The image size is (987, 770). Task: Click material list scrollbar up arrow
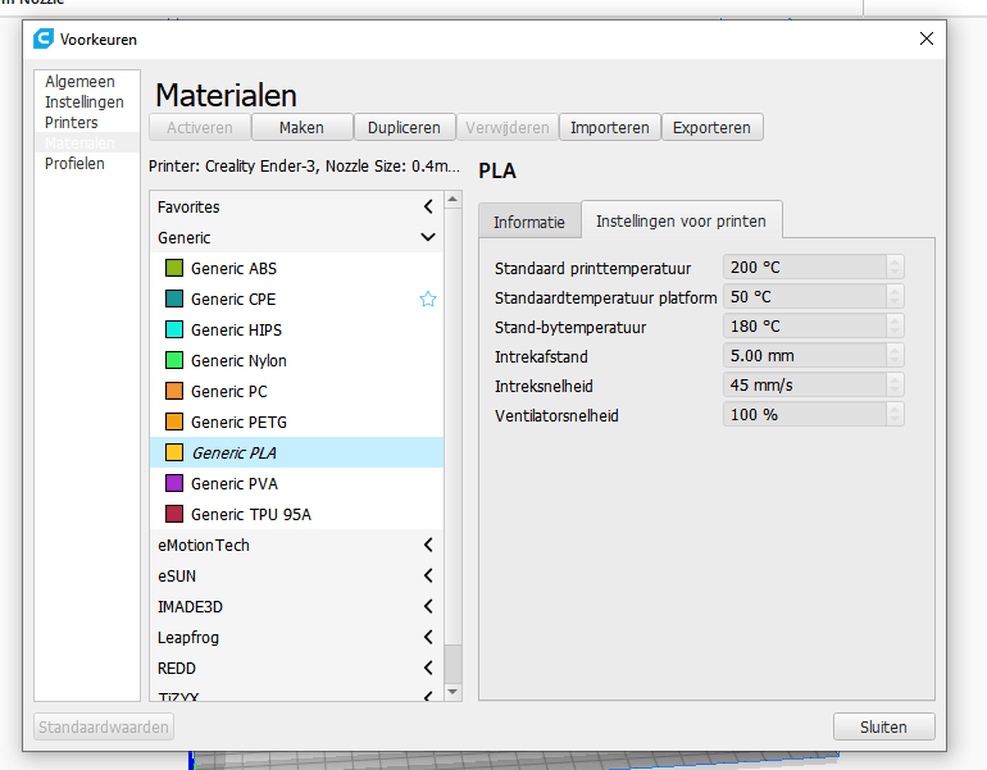coord(453,200)
